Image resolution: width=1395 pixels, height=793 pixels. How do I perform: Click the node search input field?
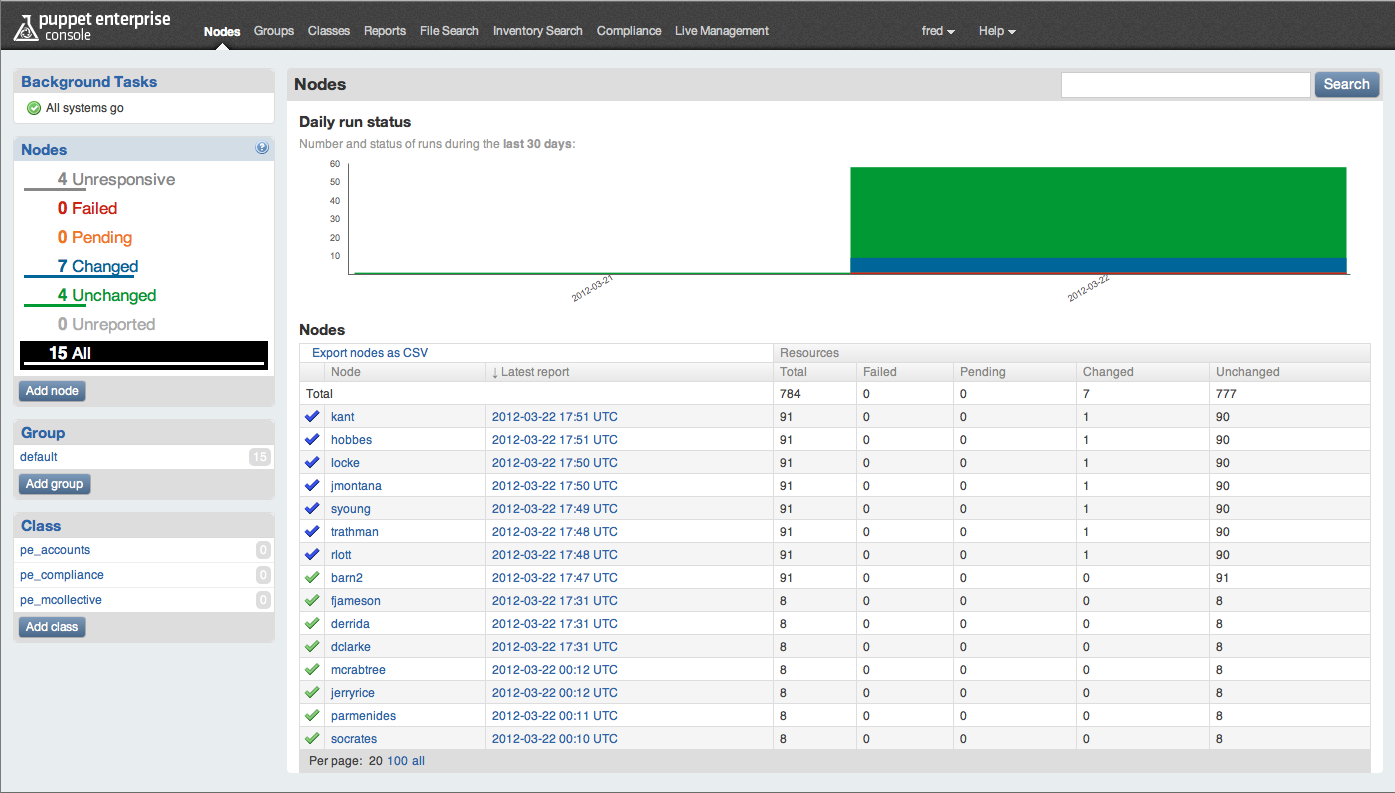coord(1185,85)
